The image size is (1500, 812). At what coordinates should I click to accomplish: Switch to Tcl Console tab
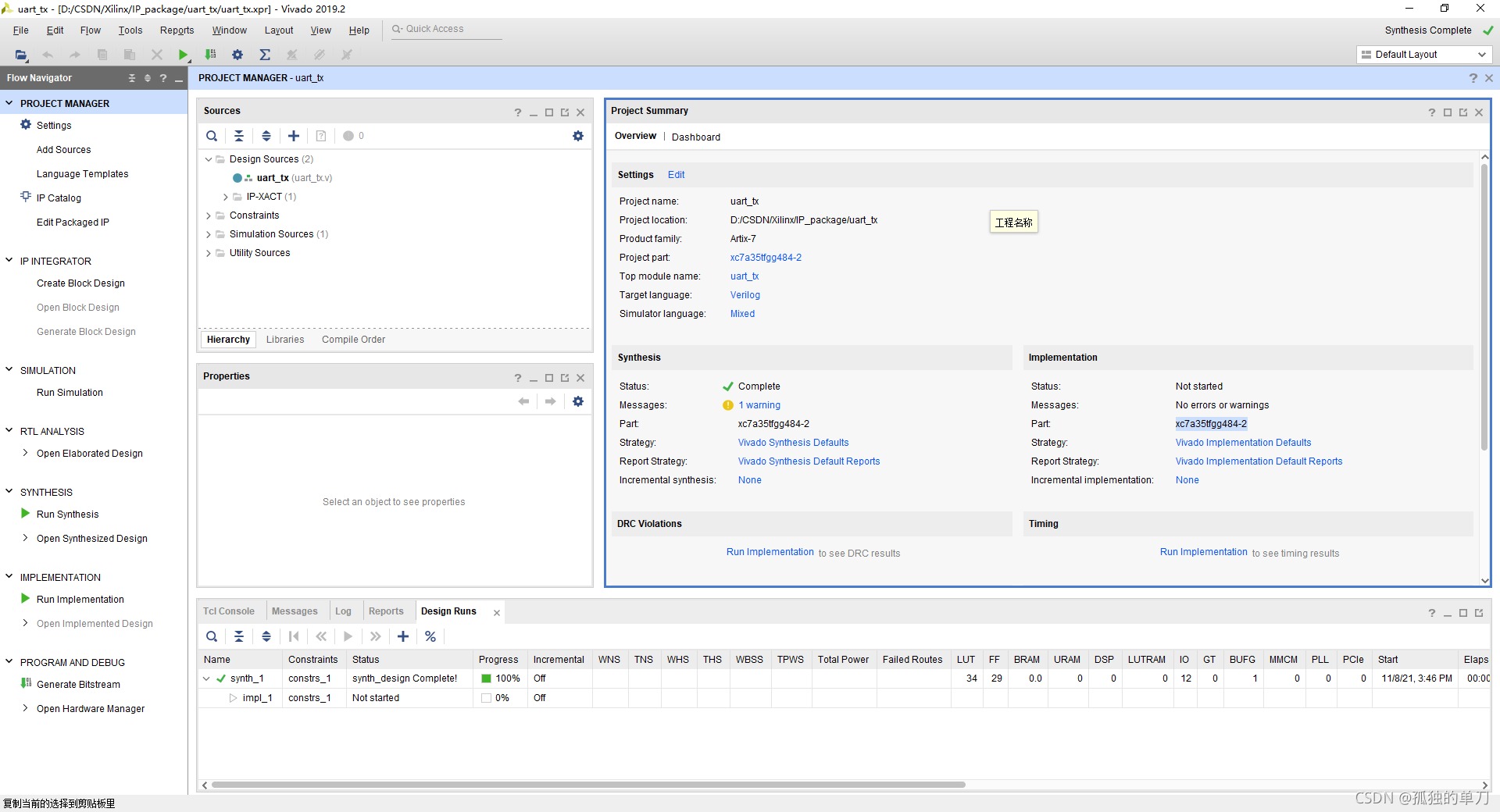pyautogui.click(x=229, y=611)
